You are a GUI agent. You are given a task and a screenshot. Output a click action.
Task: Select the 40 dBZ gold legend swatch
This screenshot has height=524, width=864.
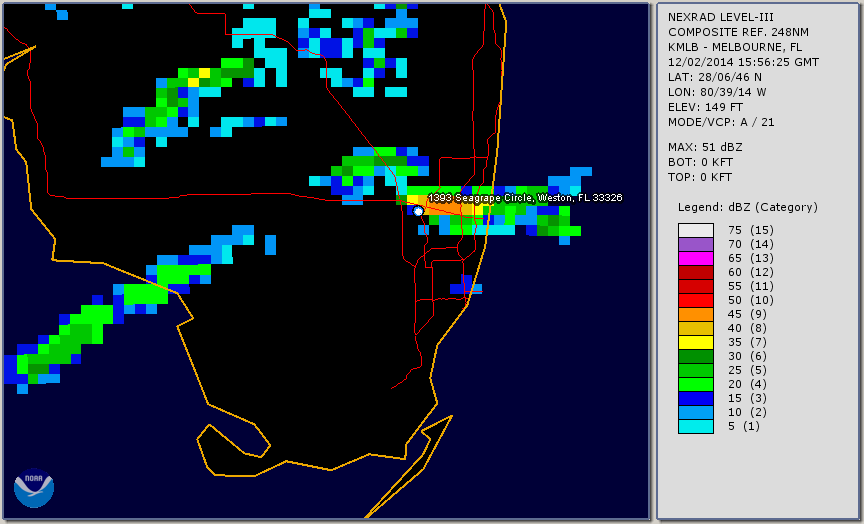click(x=696, y=328)
